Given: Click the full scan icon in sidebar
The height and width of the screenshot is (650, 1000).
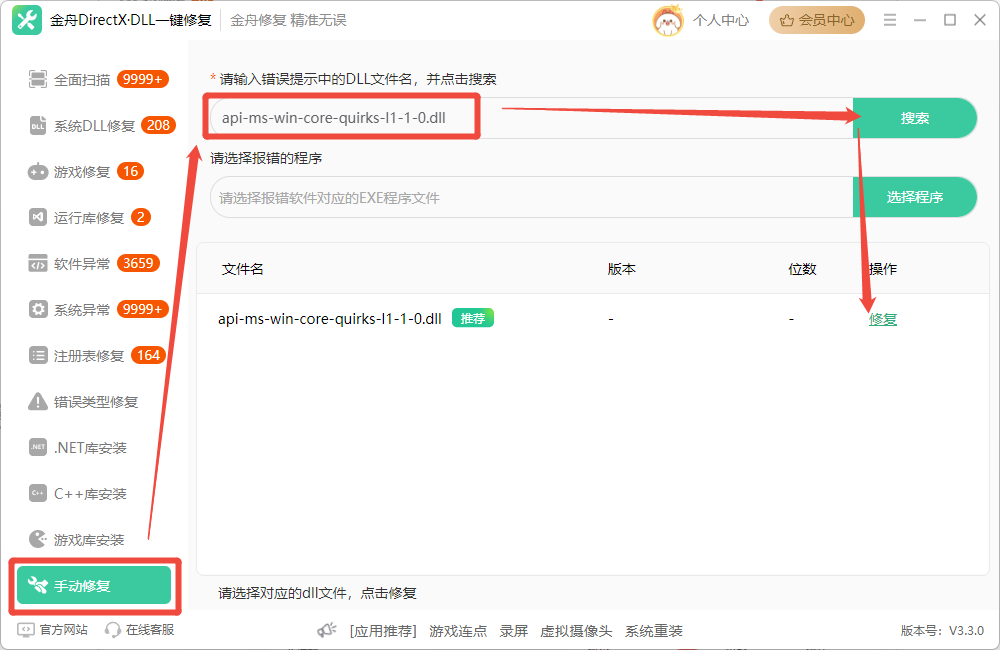Looking at the screenshot, I should point(38,80).
